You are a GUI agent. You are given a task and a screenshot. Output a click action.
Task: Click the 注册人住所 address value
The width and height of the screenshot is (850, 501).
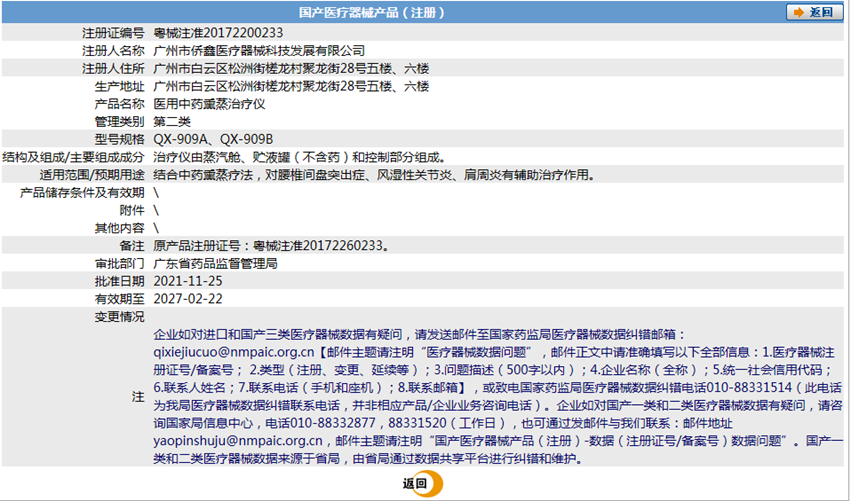291,69
